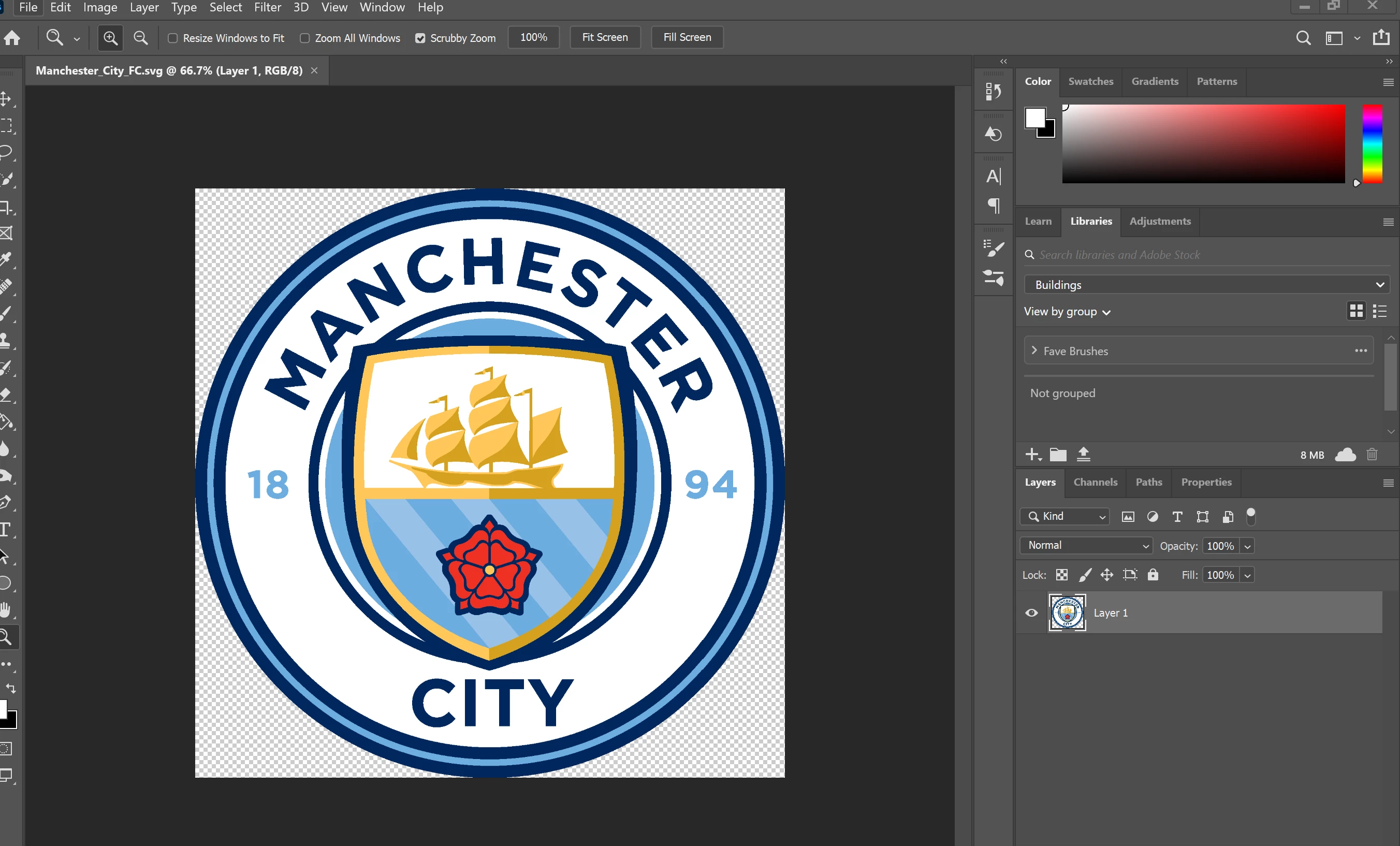The image size is (1400, 846).
Task: Click the rainbow hue slider strip
Action: [x=1372, y=143]
